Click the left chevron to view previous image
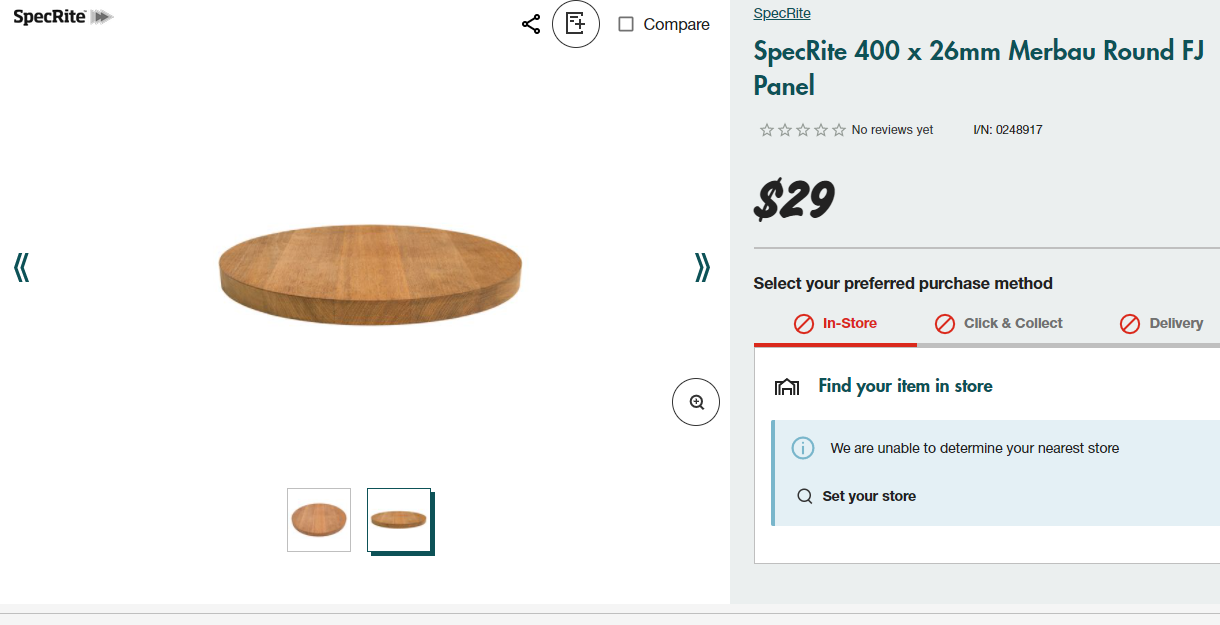This screenshot has width=1220, height=625. (21, 267)
